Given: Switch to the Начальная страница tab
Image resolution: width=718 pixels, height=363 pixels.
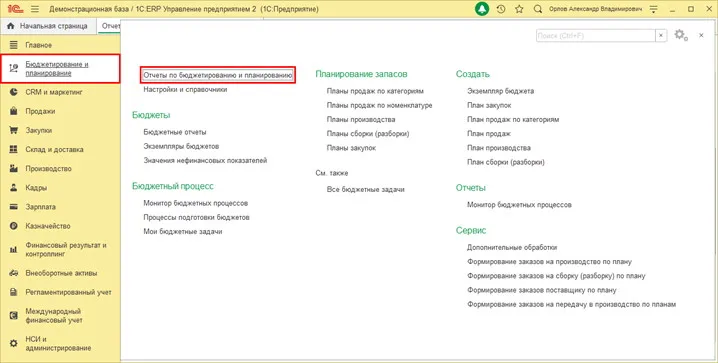Looking at the screenshot, I should [x=49, y=26].
